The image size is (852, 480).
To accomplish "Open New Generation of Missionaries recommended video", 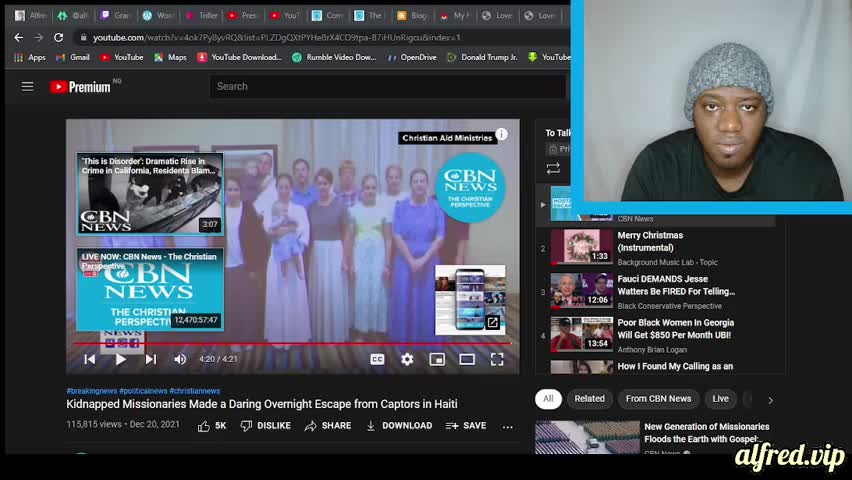I will (x=654, y=437).
